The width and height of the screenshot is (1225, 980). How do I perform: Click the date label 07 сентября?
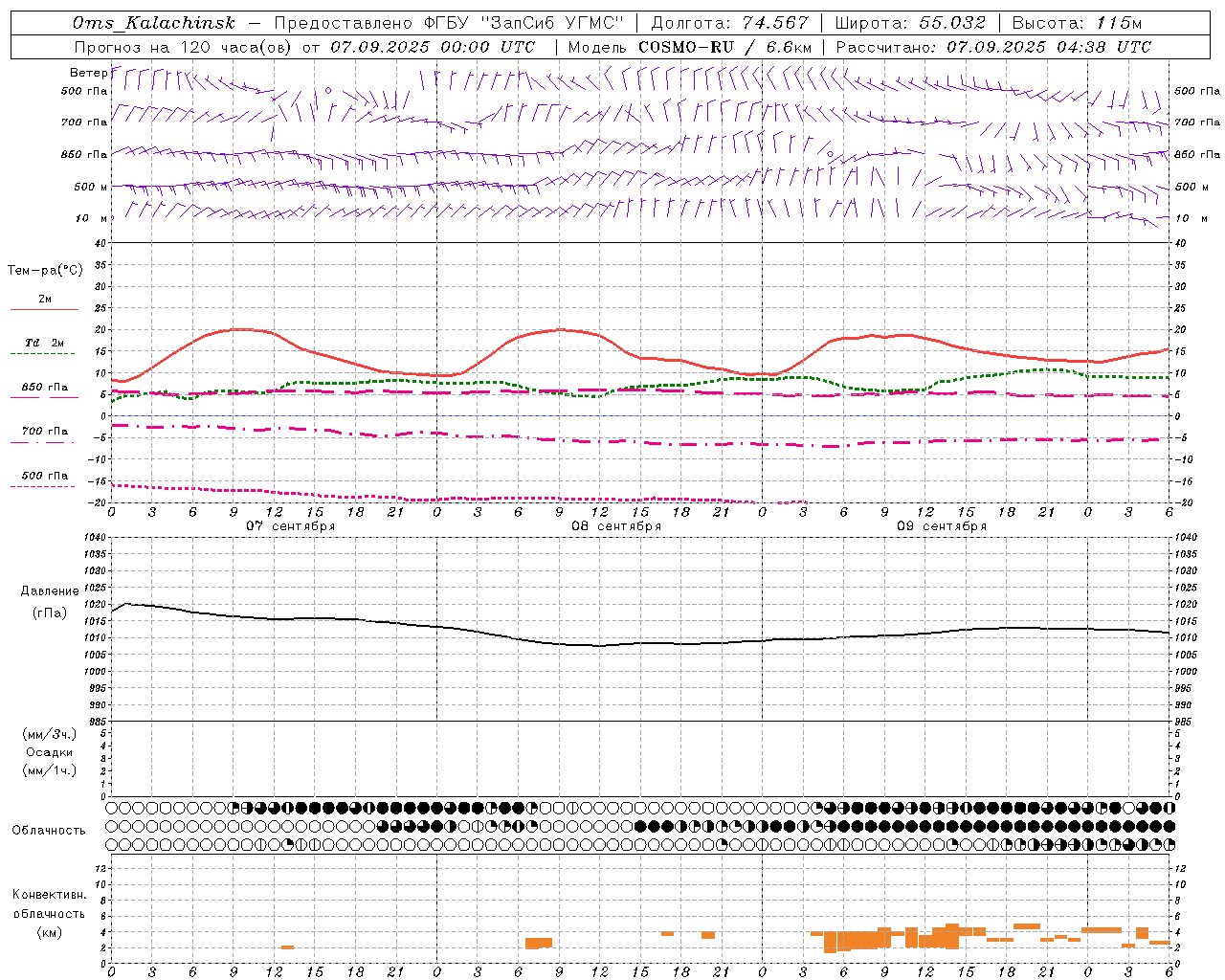(290, 526)
